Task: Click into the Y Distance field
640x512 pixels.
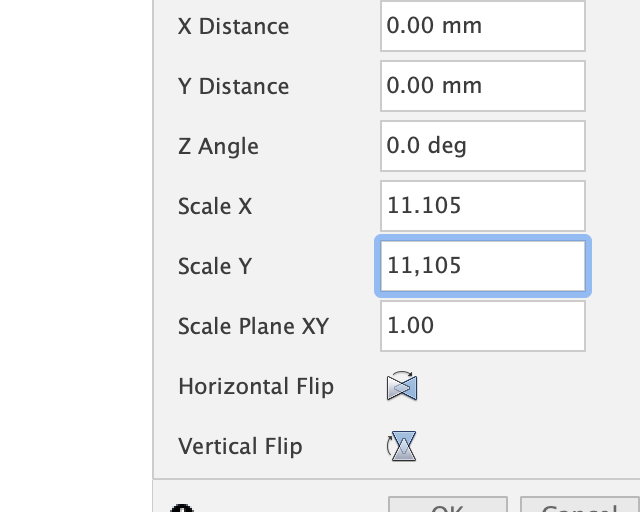Action: (482, 86)
